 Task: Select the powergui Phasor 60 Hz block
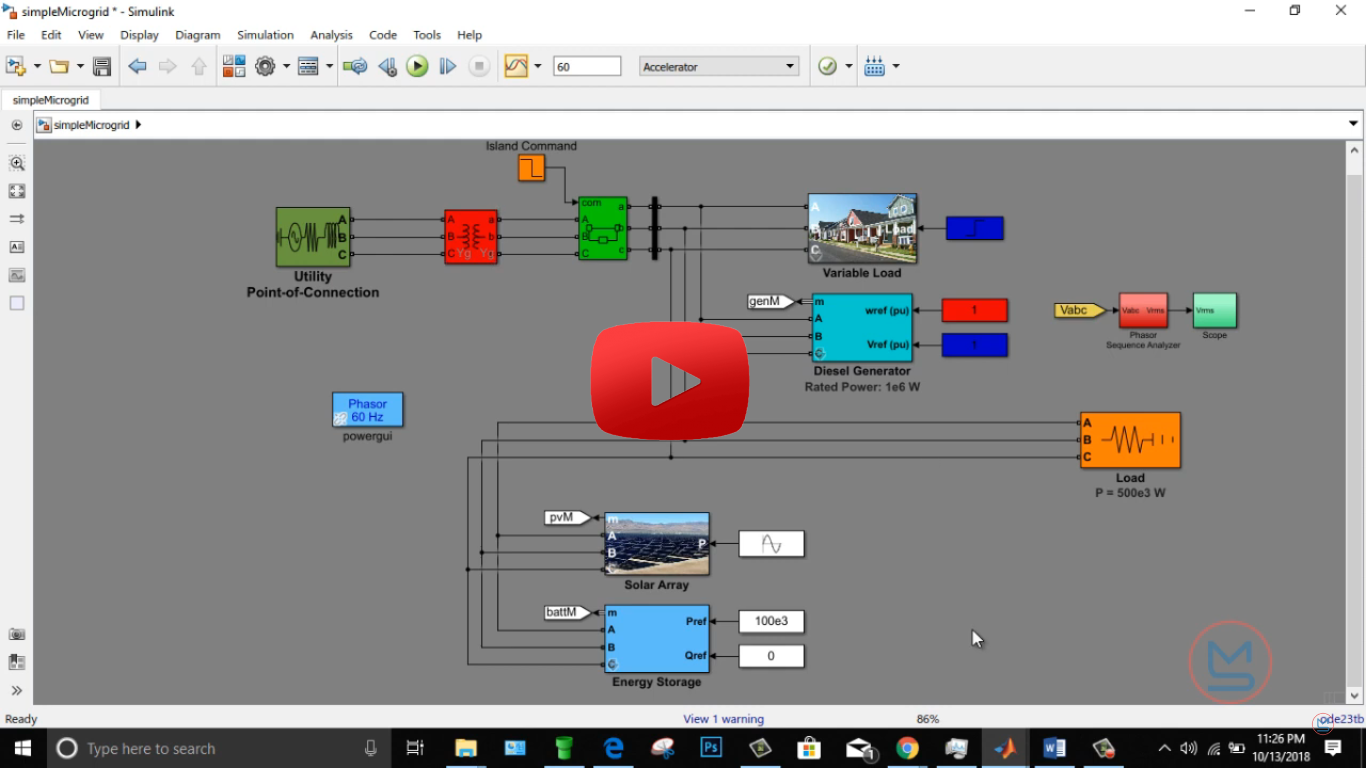point(368,410)
